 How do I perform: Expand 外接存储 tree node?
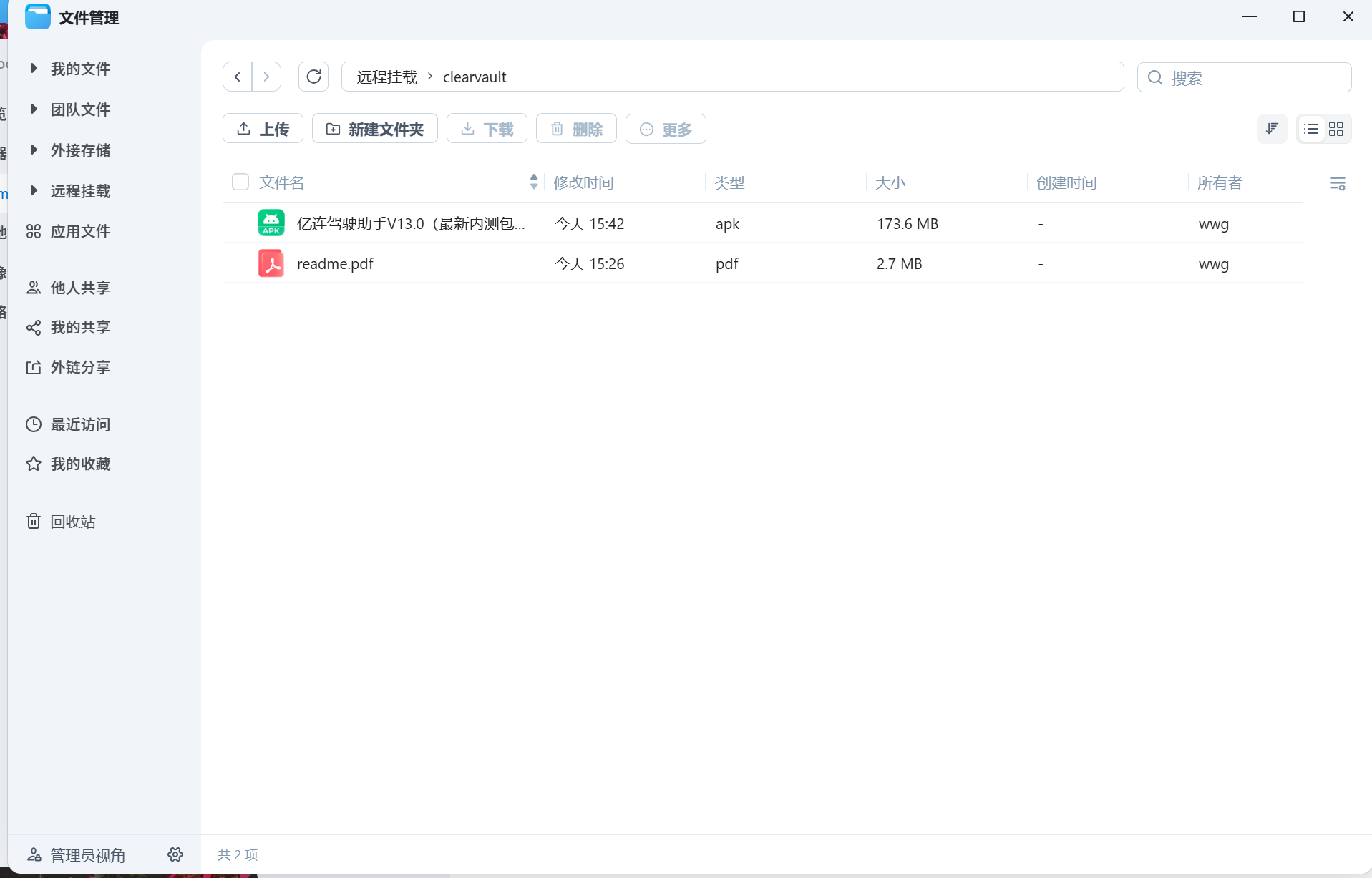(34, 150)
